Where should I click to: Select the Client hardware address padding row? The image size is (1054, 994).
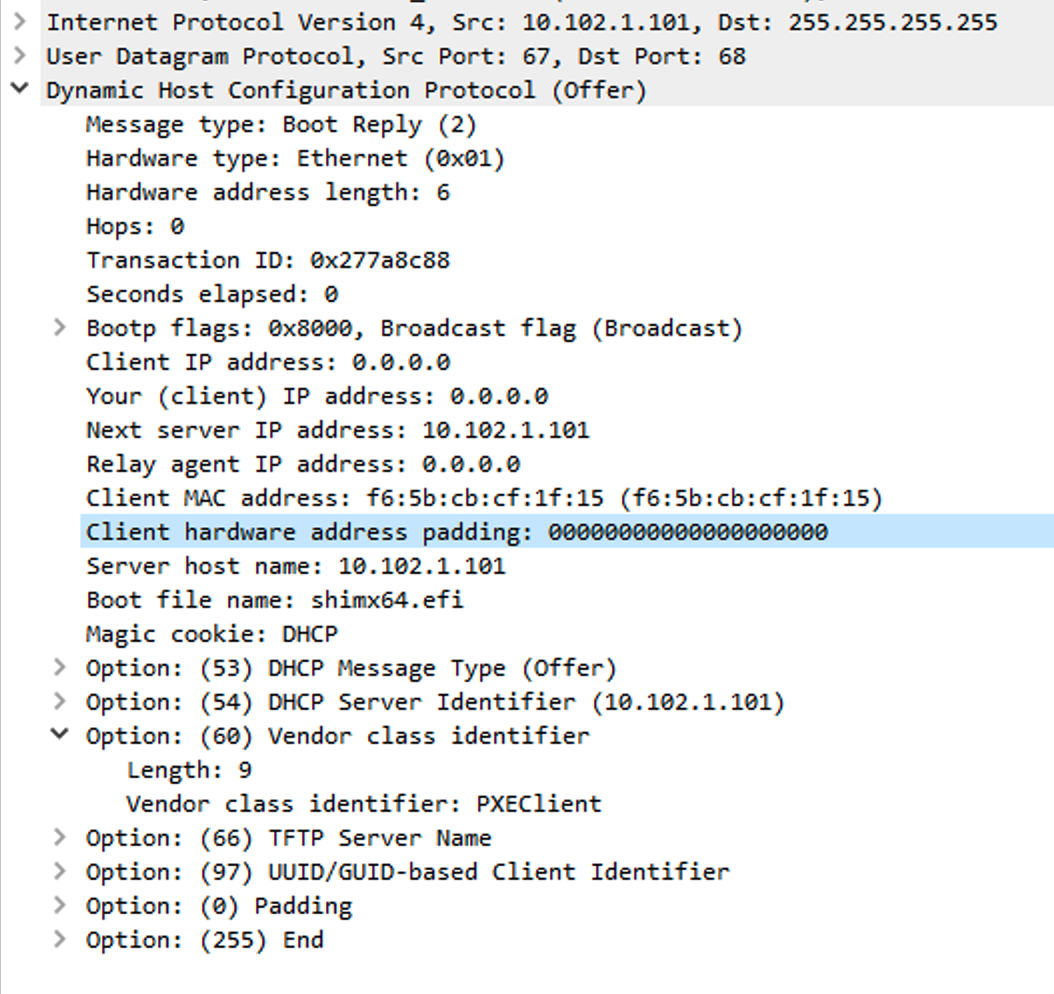point(400,532)
